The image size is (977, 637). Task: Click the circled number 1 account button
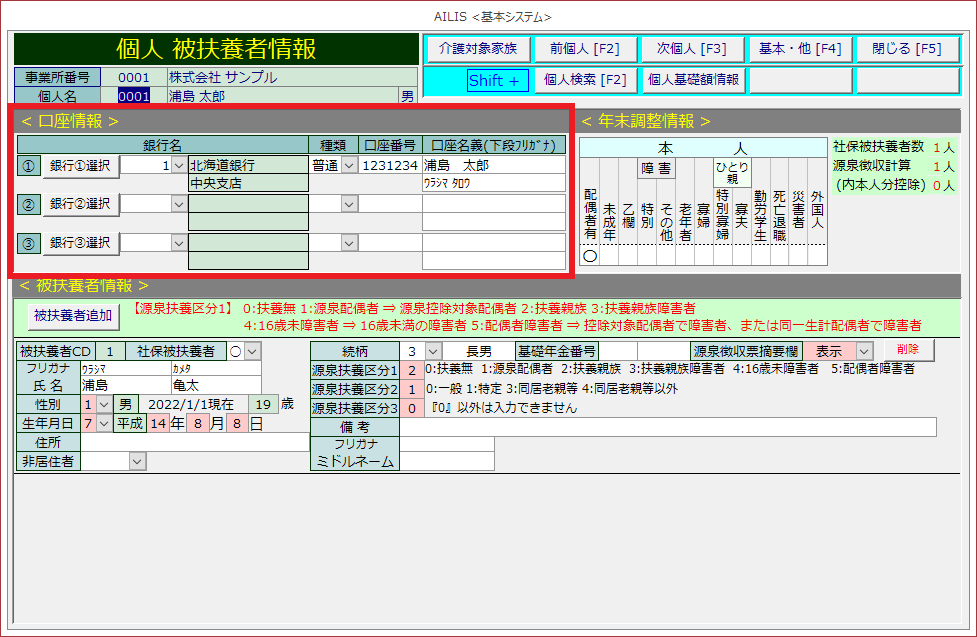[28, 166]
